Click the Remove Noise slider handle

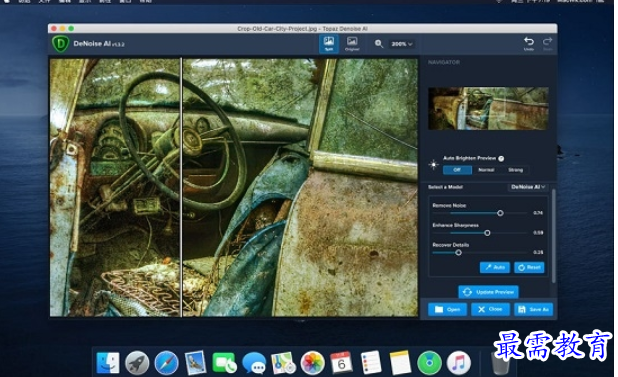click(x=500, y=213)
